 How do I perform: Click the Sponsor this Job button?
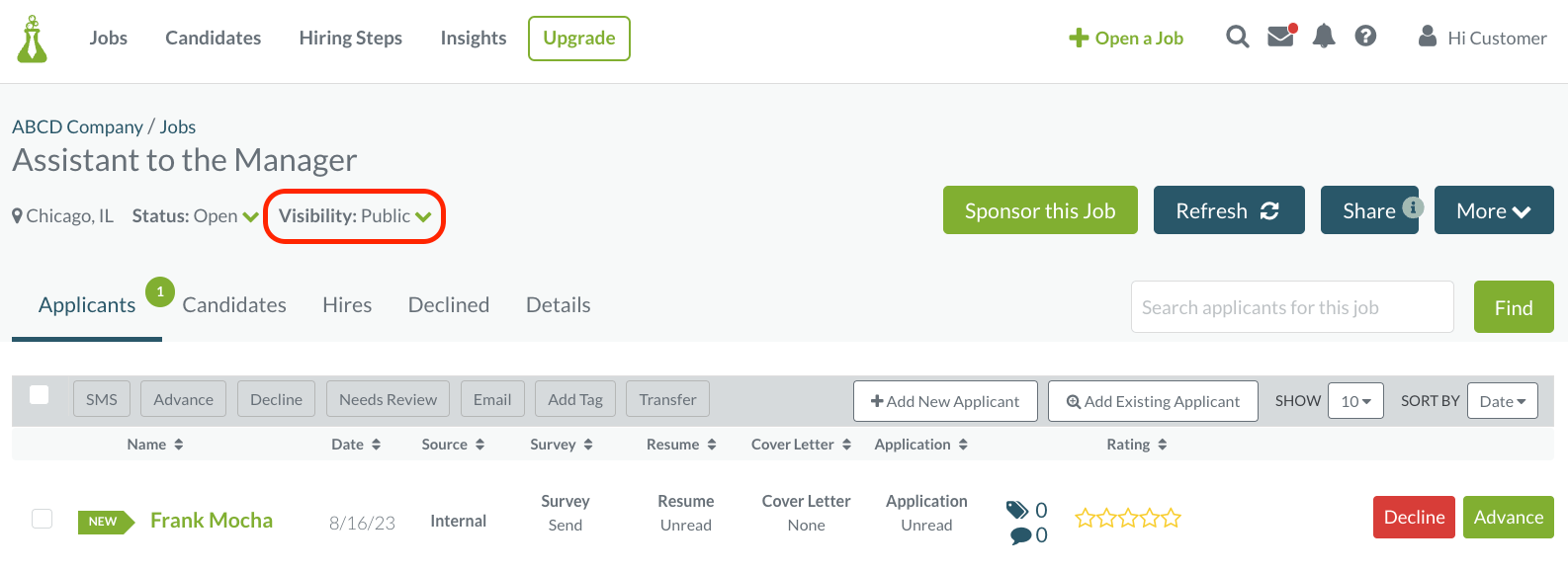pos(1039,209)
